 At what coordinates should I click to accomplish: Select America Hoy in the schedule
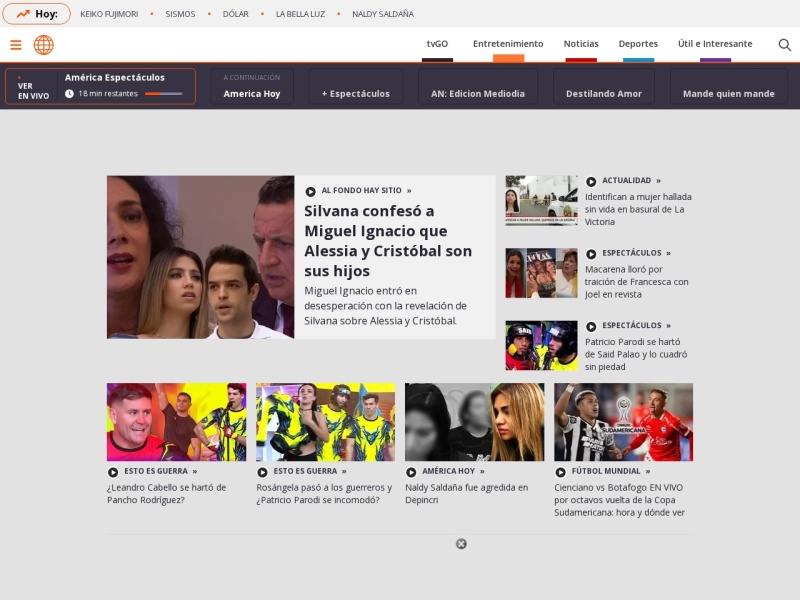click(252, 86)
